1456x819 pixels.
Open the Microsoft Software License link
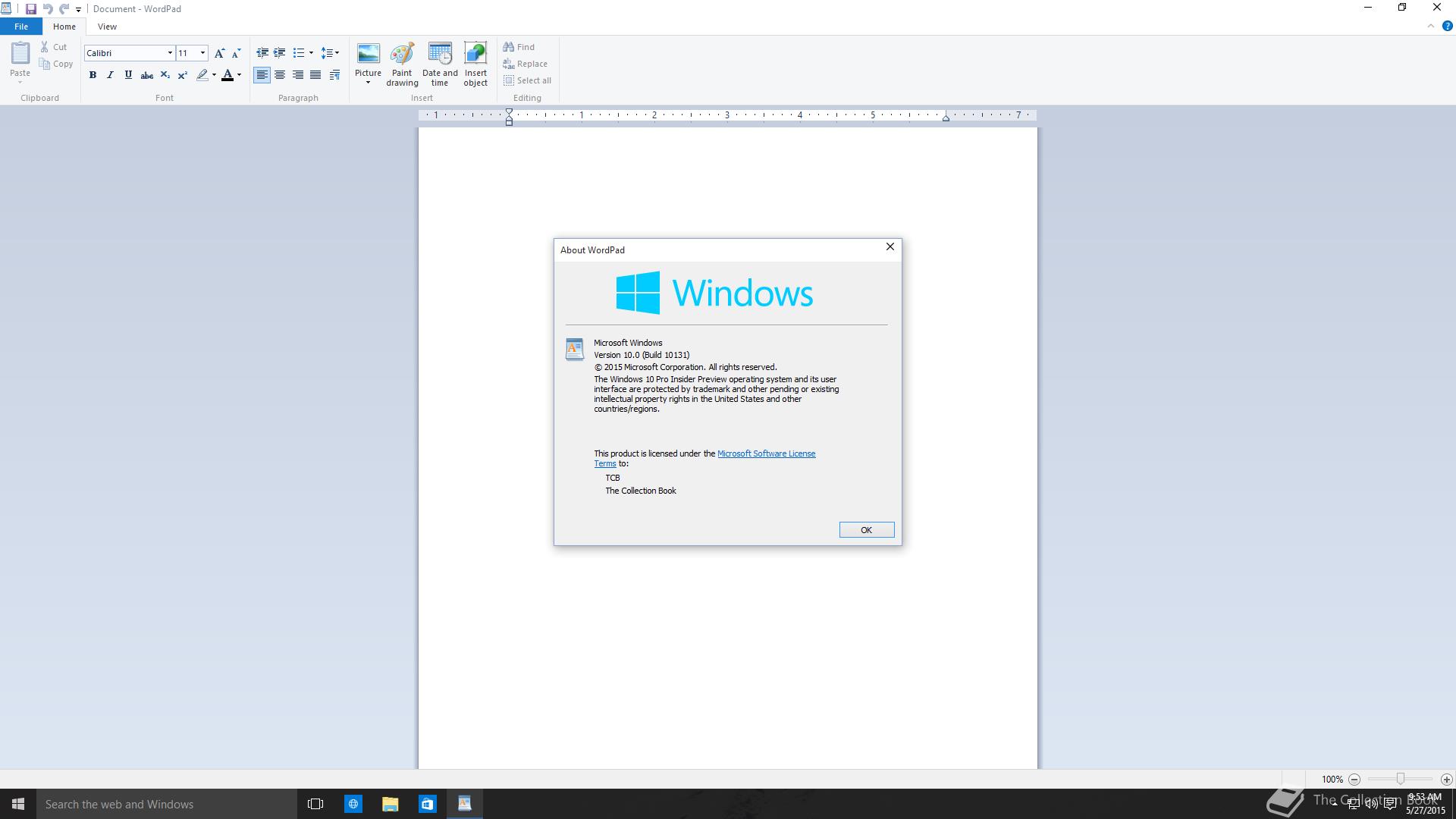(x=766, y=453)
